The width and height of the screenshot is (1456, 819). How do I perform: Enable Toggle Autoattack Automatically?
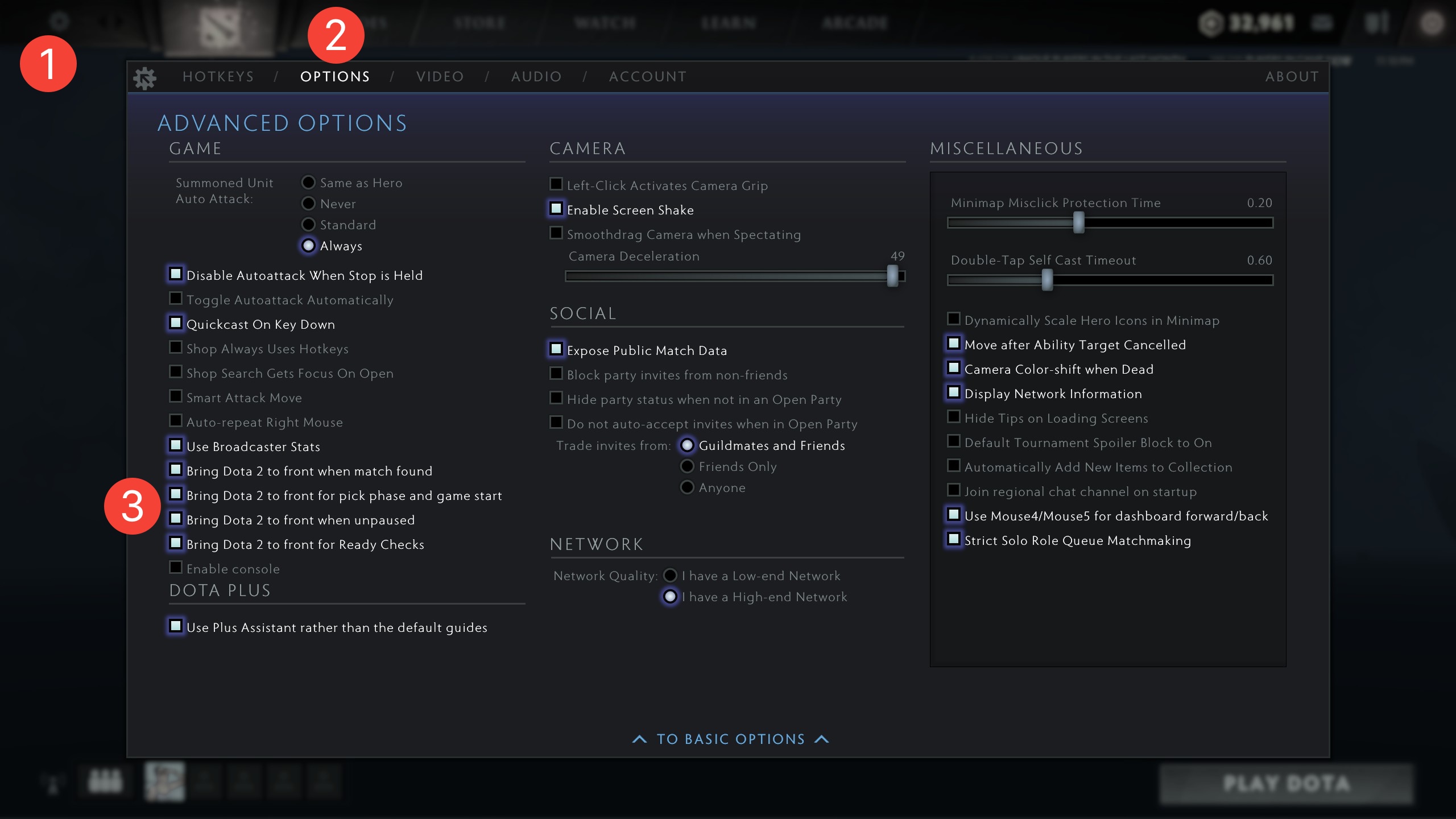[176, 299]
